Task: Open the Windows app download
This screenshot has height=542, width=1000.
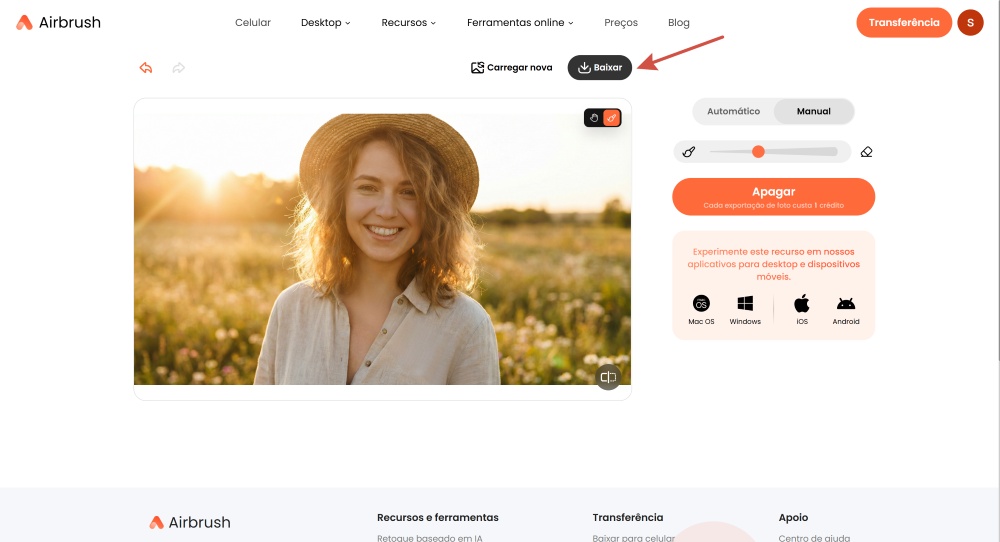Action: (745, 310)
